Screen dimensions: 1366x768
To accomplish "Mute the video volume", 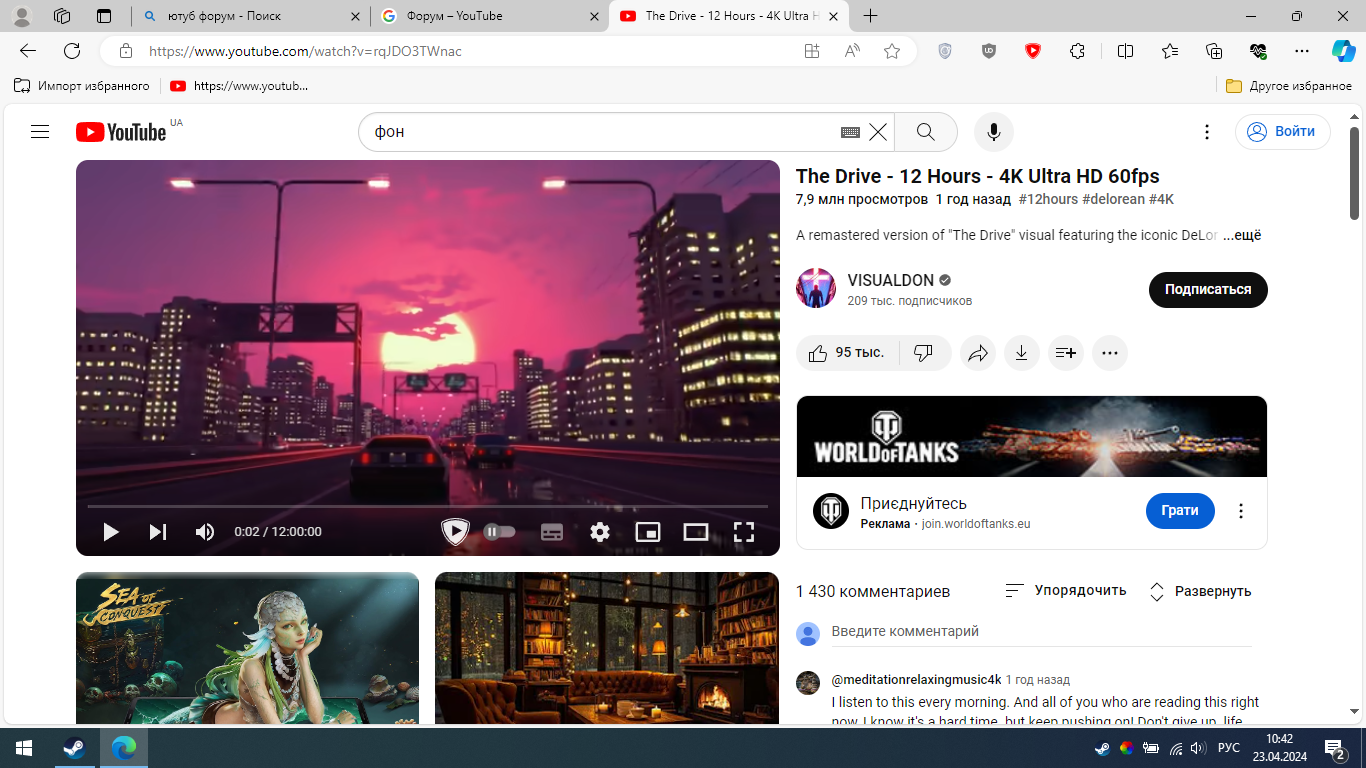I will 205,532.
